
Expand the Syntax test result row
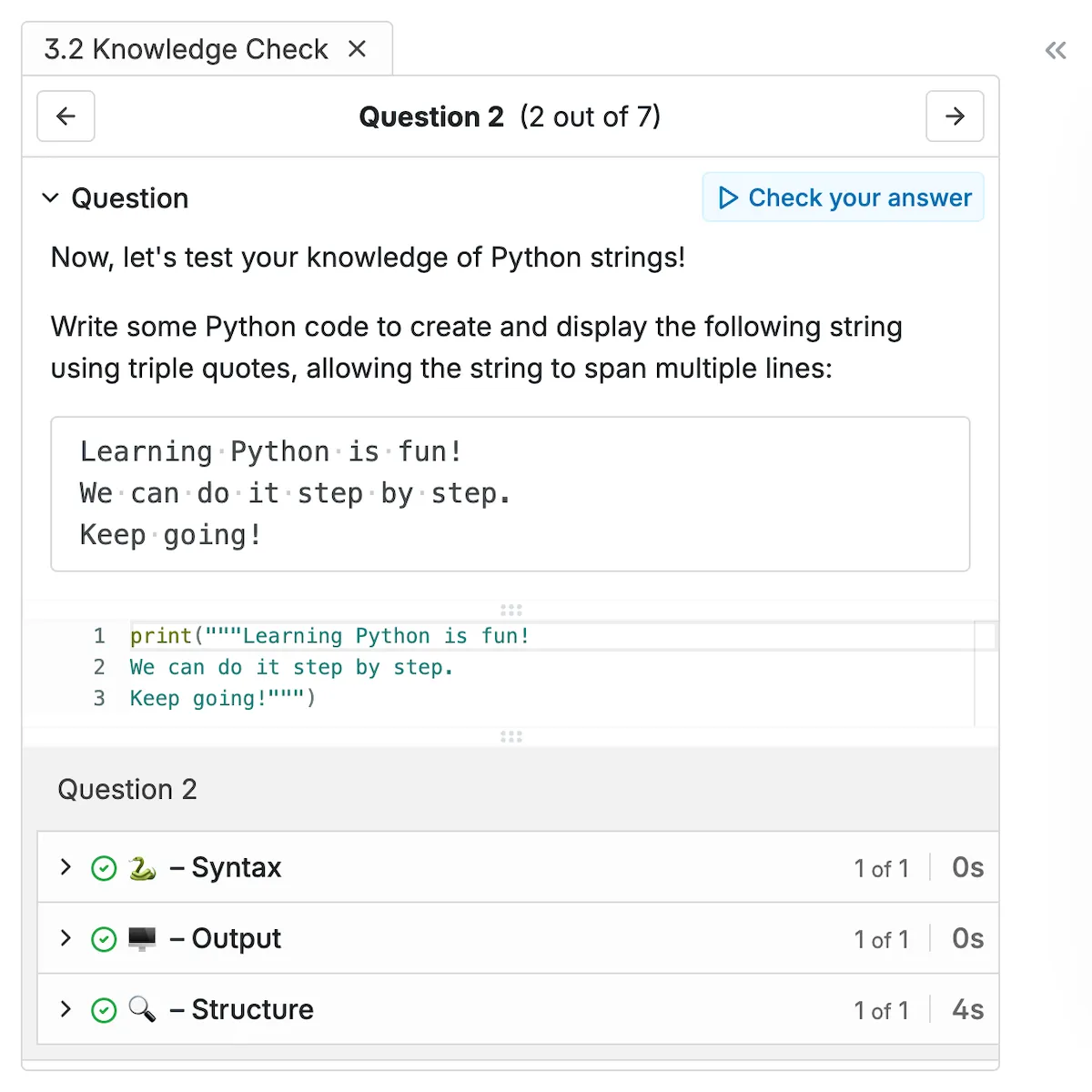tap(66, 867)
